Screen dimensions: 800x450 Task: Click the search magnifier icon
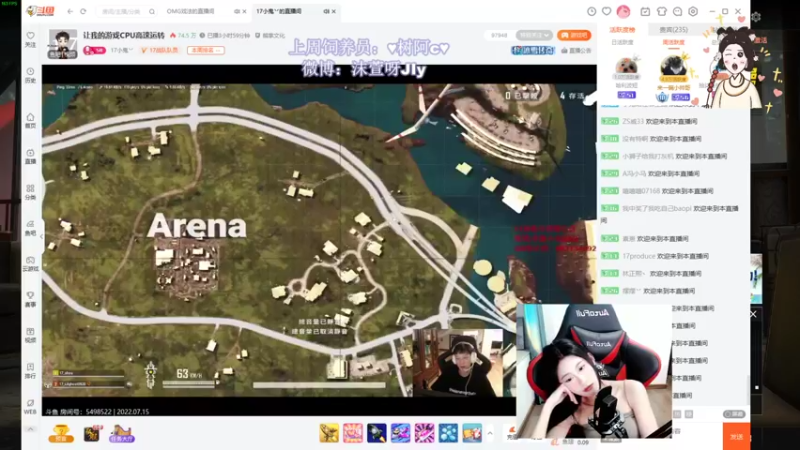152,11
